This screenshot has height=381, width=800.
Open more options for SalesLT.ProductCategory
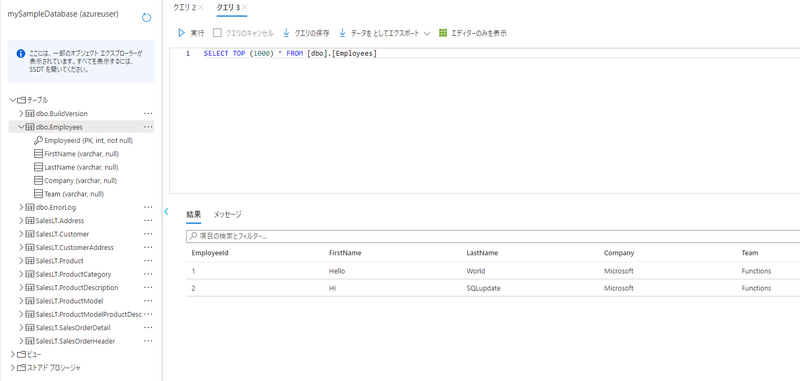[x=148, y=274]
